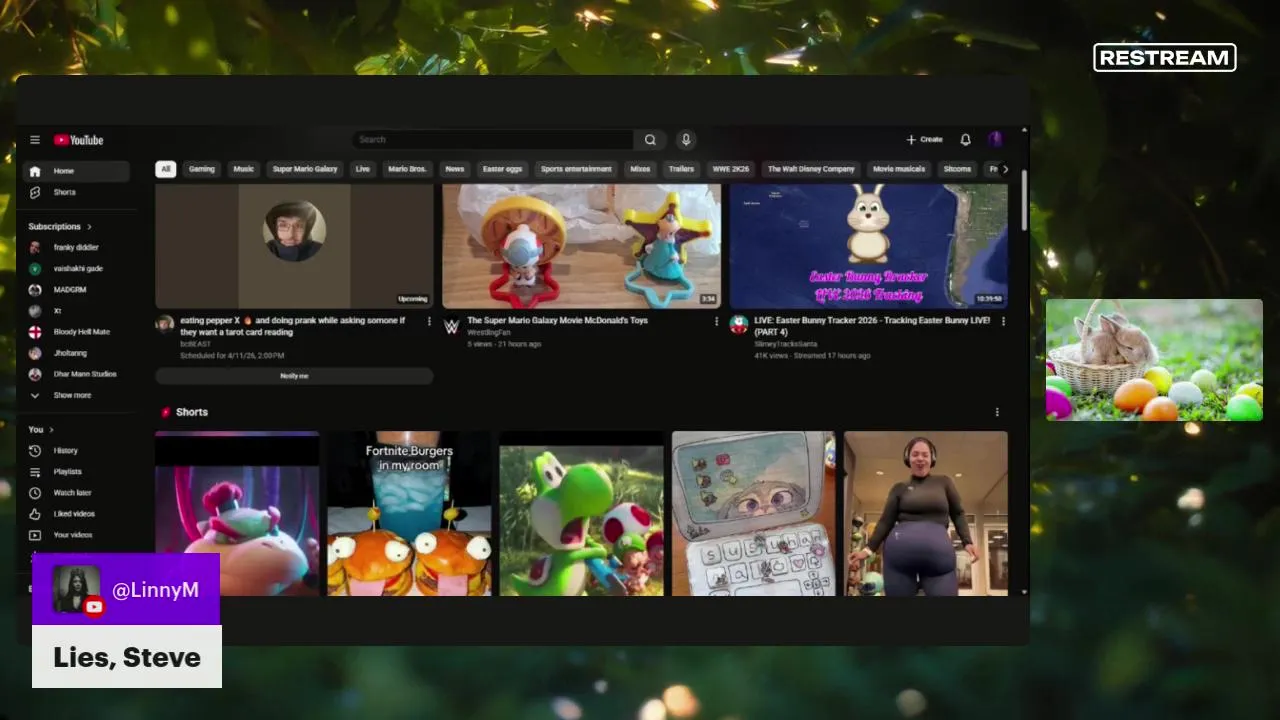Screen dimensions: 1280x720
Task: Open the hamburger guide menu
Action: pos(35,140)
